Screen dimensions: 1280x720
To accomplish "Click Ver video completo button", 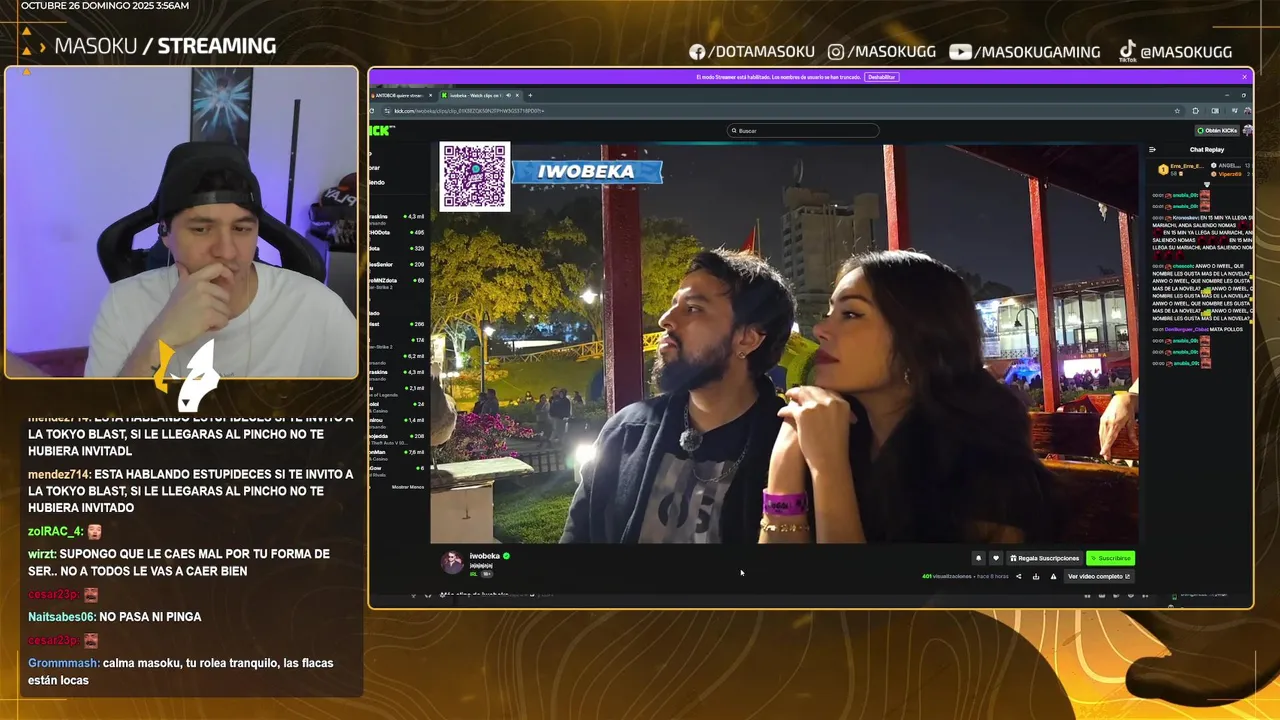I will pos(1099,576).
